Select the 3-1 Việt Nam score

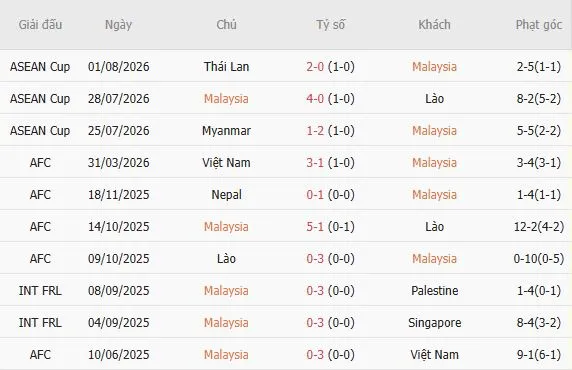click(x=315, y=162)
